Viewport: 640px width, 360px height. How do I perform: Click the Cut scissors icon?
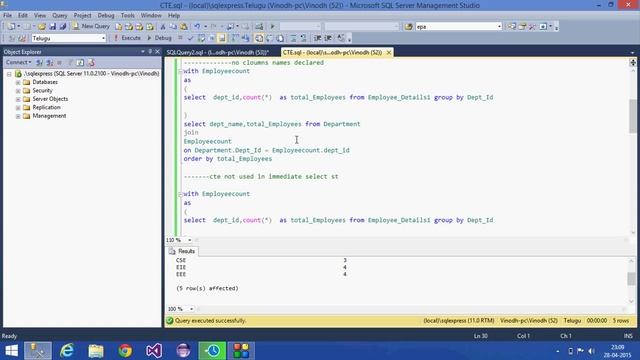163,27
